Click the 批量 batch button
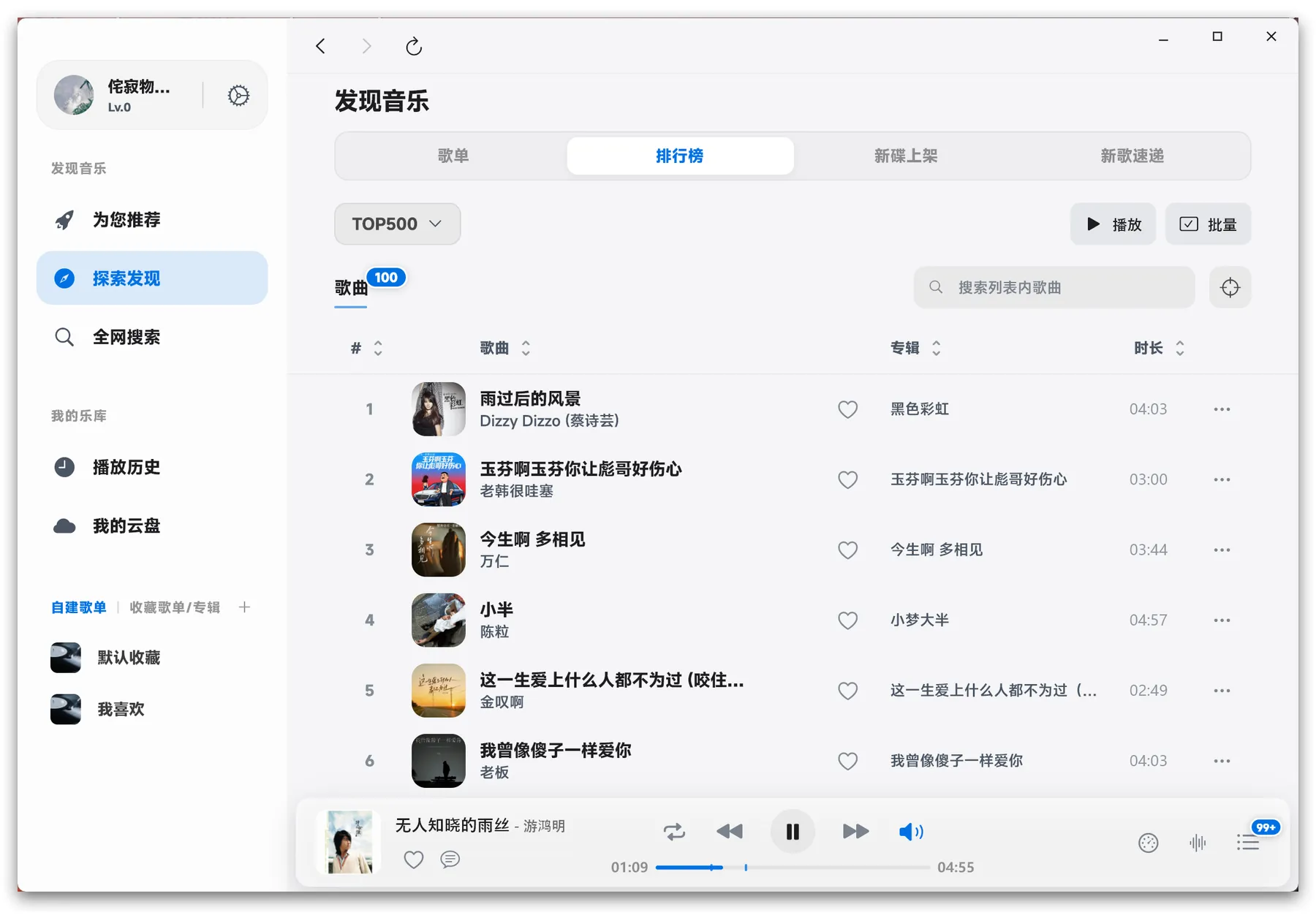This screenshot has width=1316, height=915. pos(1208,224)
